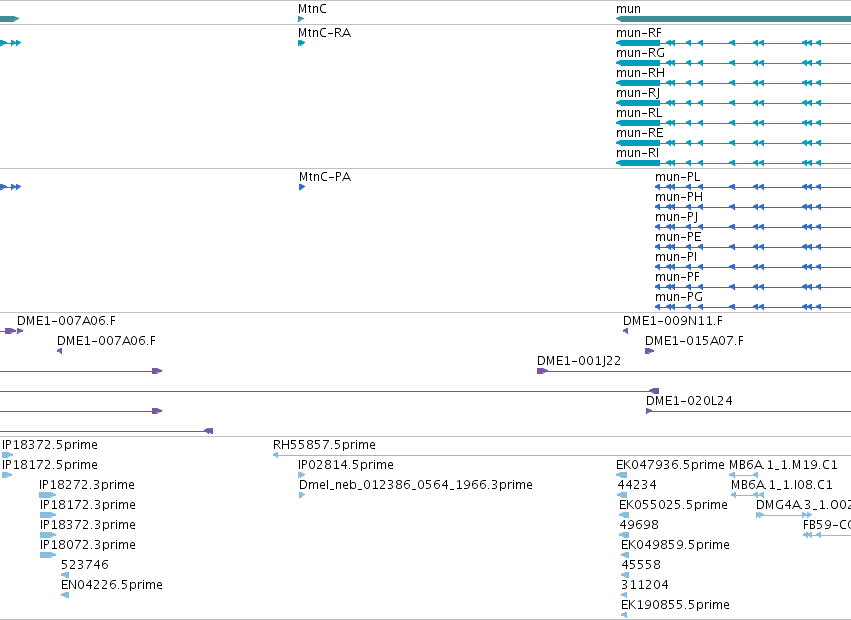The height and width of the screenshot is (620, 851).
Task: Select transcript mun-RF
Action: tap(639, 33)
